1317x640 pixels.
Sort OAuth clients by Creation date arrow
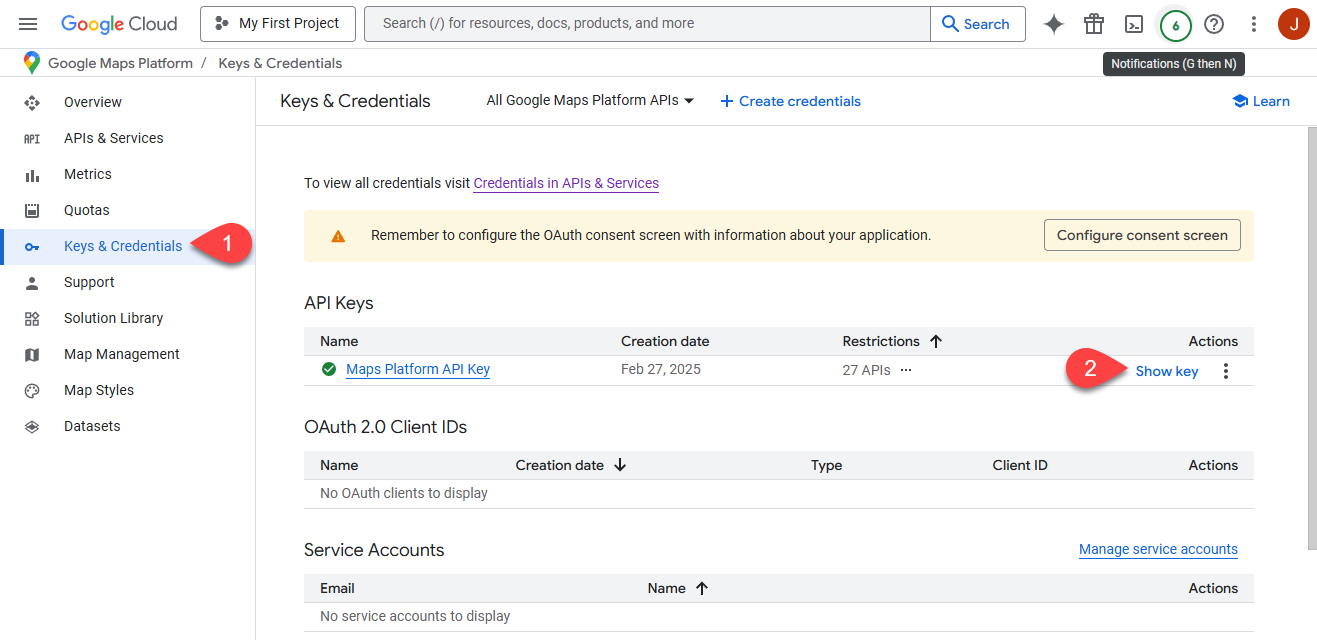coord(620,465)
